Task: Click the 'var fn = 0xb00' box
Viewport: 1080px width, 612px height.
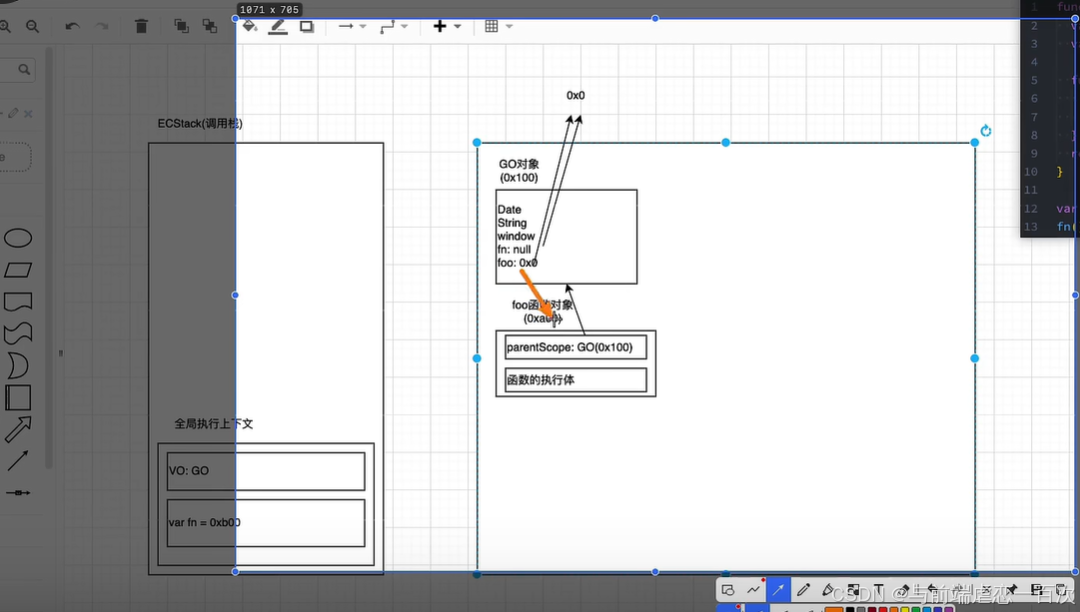Action: (266, 523)
